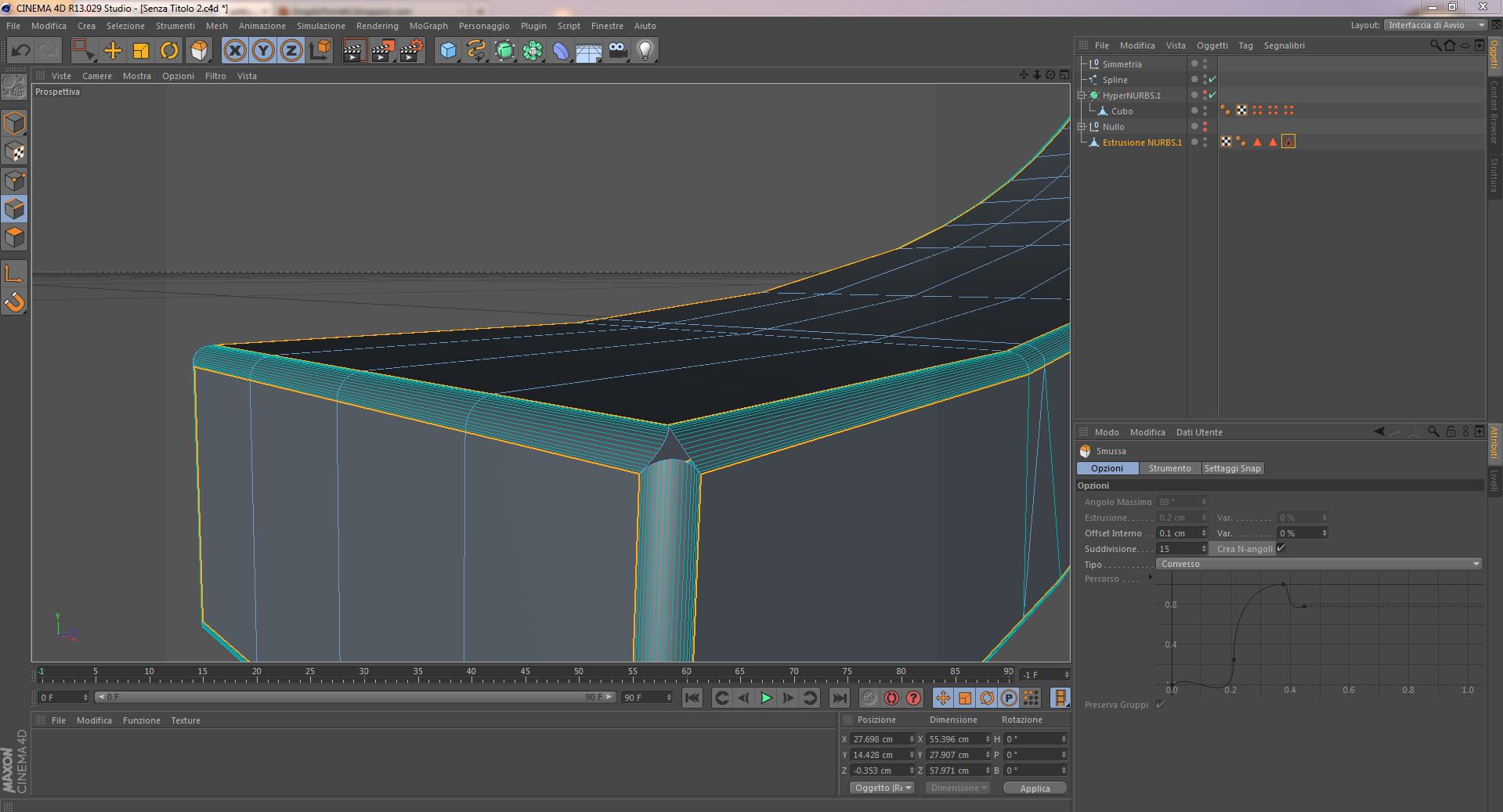This screenshot has width=1503, height=812.
Task: Toggle the Preserva Gruppi checkbox
Action: point(1160,704)
